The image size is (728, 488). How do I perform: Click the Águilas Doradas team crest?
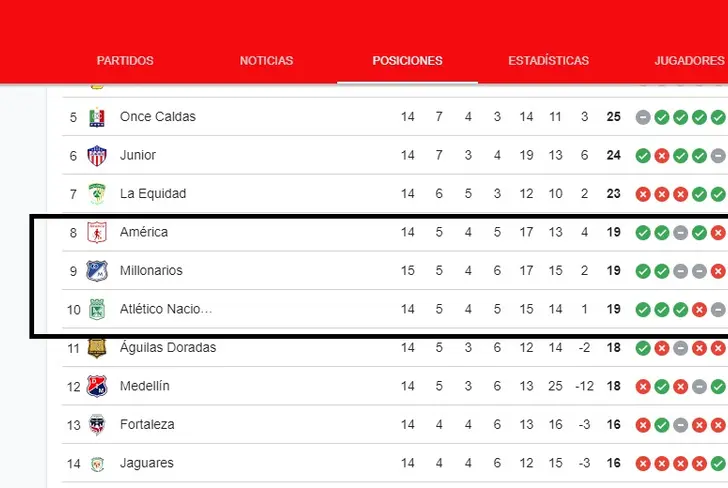coord(97,348)
